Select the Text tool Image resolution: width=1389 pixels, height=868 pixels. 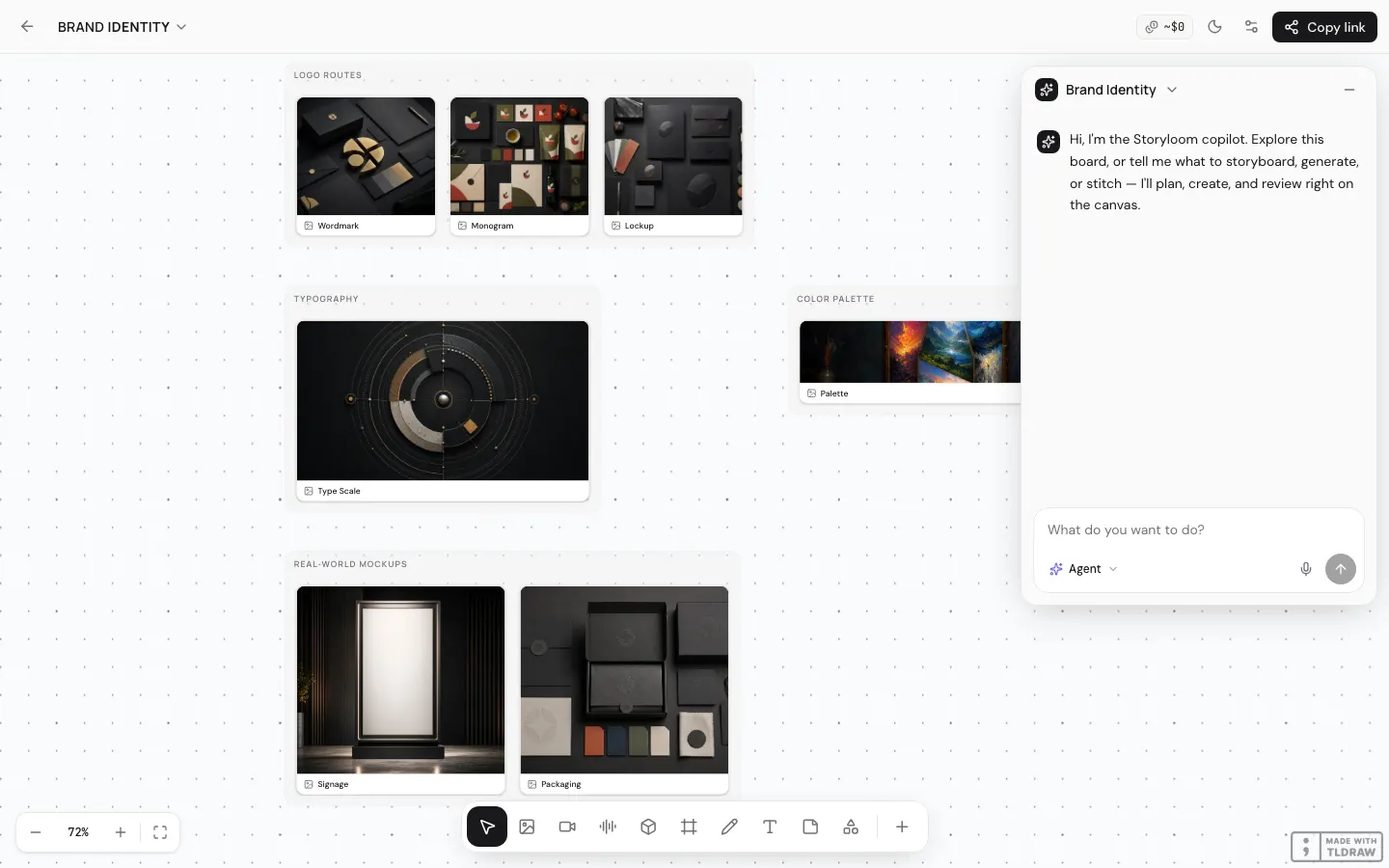point(770,827)
